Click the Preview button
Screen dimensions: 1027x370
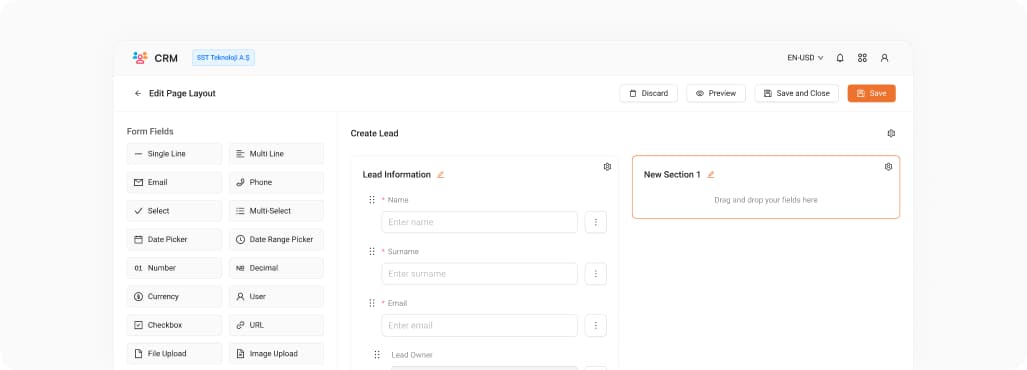point(716,94)
